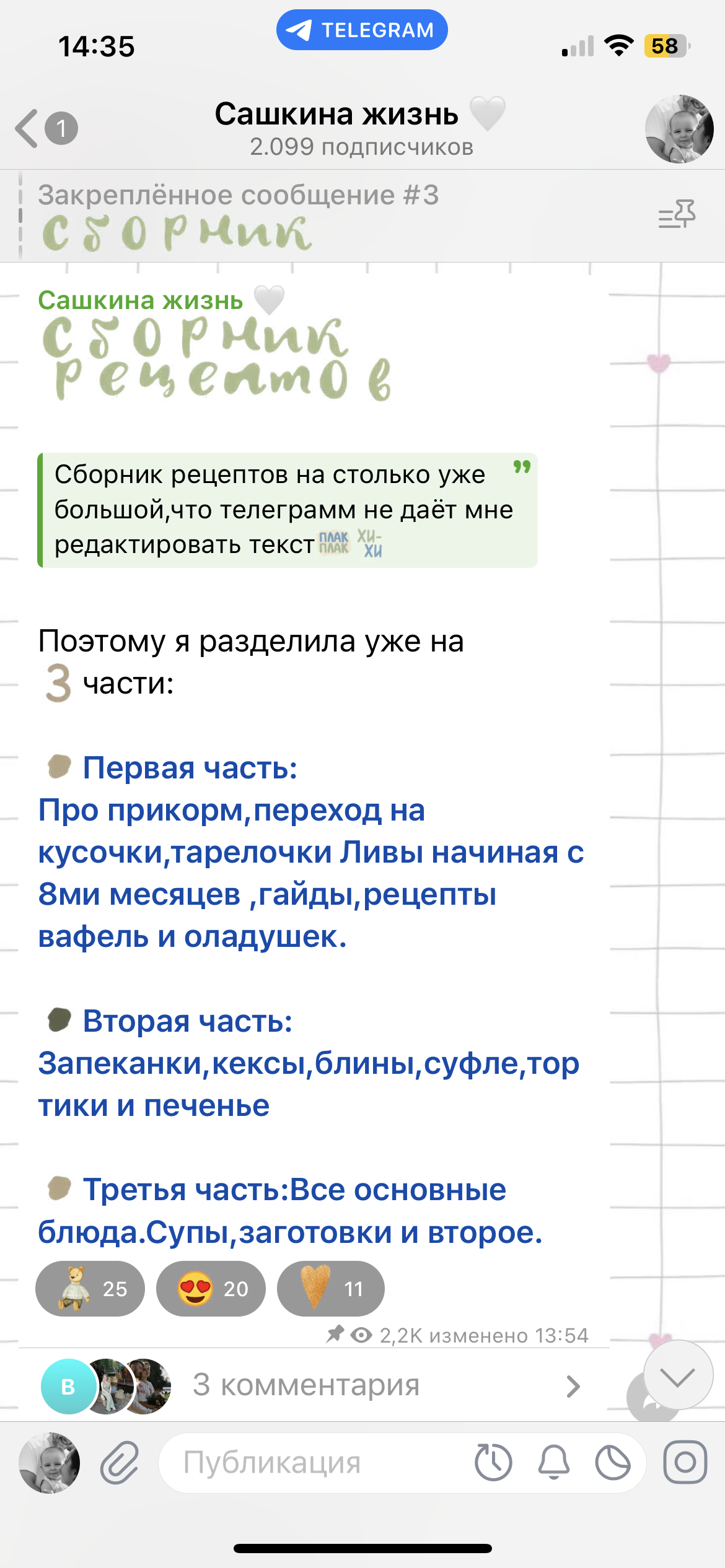Jump to bottom with down arrow button
Viewport: 725px width, 1568px height.
pos(679,1375)
